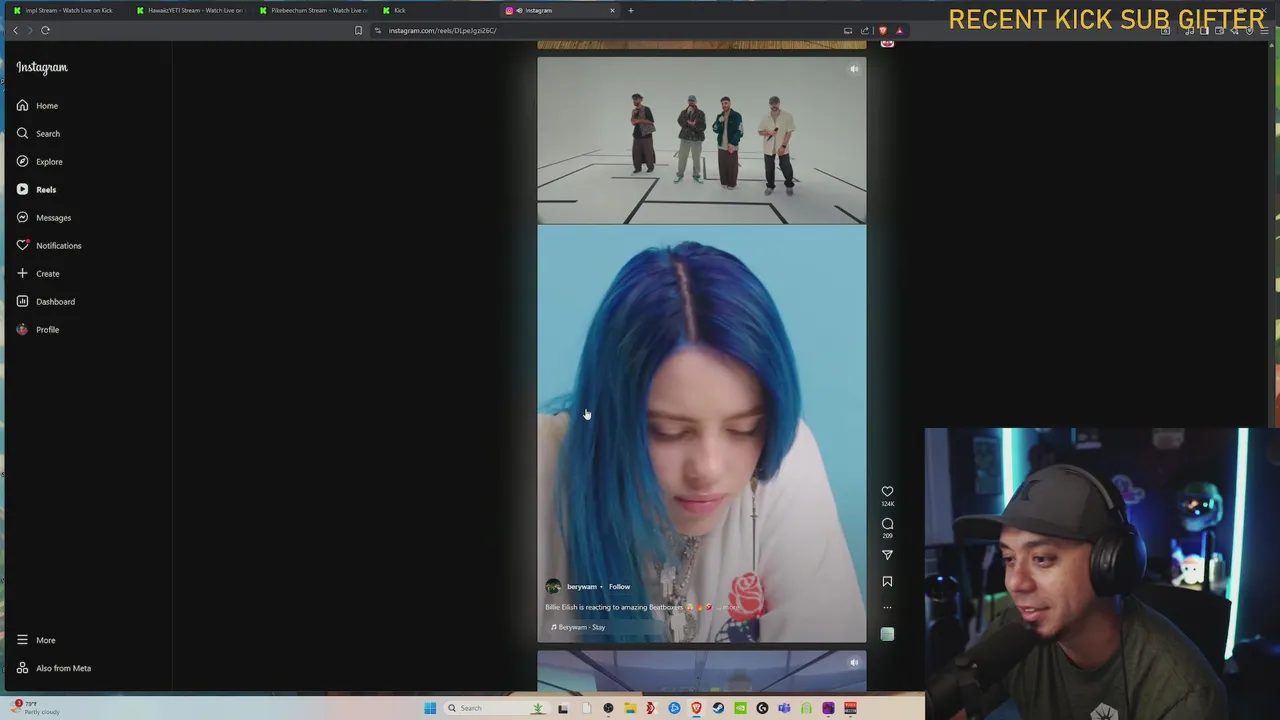Like the reel with the heart icon
This screenshot has width=1280, height=720.
tap(887, 491)
